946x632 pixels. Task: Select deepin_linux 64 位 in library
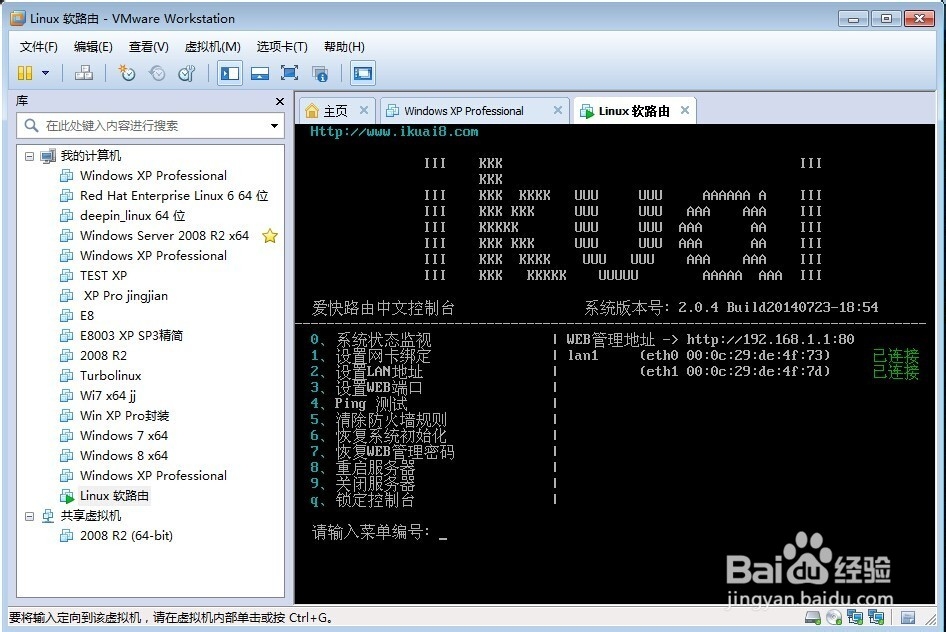coord(132,215)
